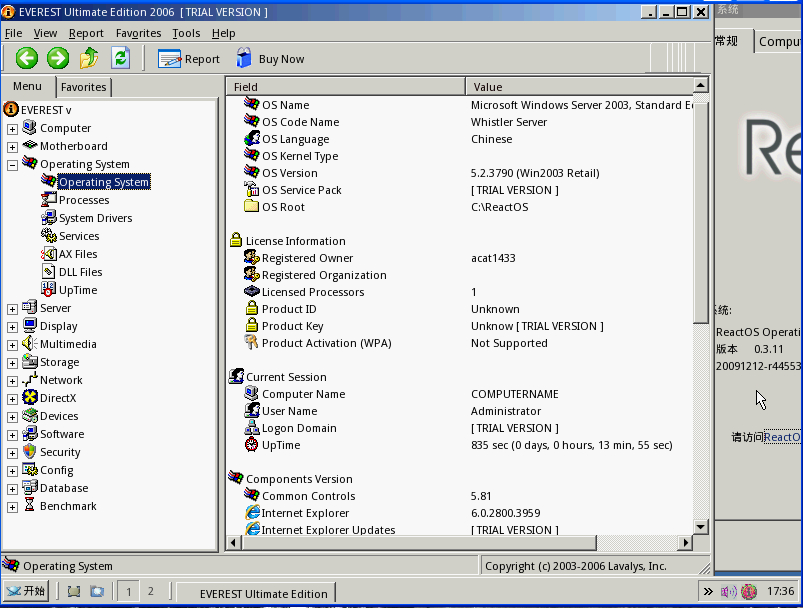Click the scroll down arrow of the details list
This screenshot has width=803, height=608.
(x=700, y=526)
